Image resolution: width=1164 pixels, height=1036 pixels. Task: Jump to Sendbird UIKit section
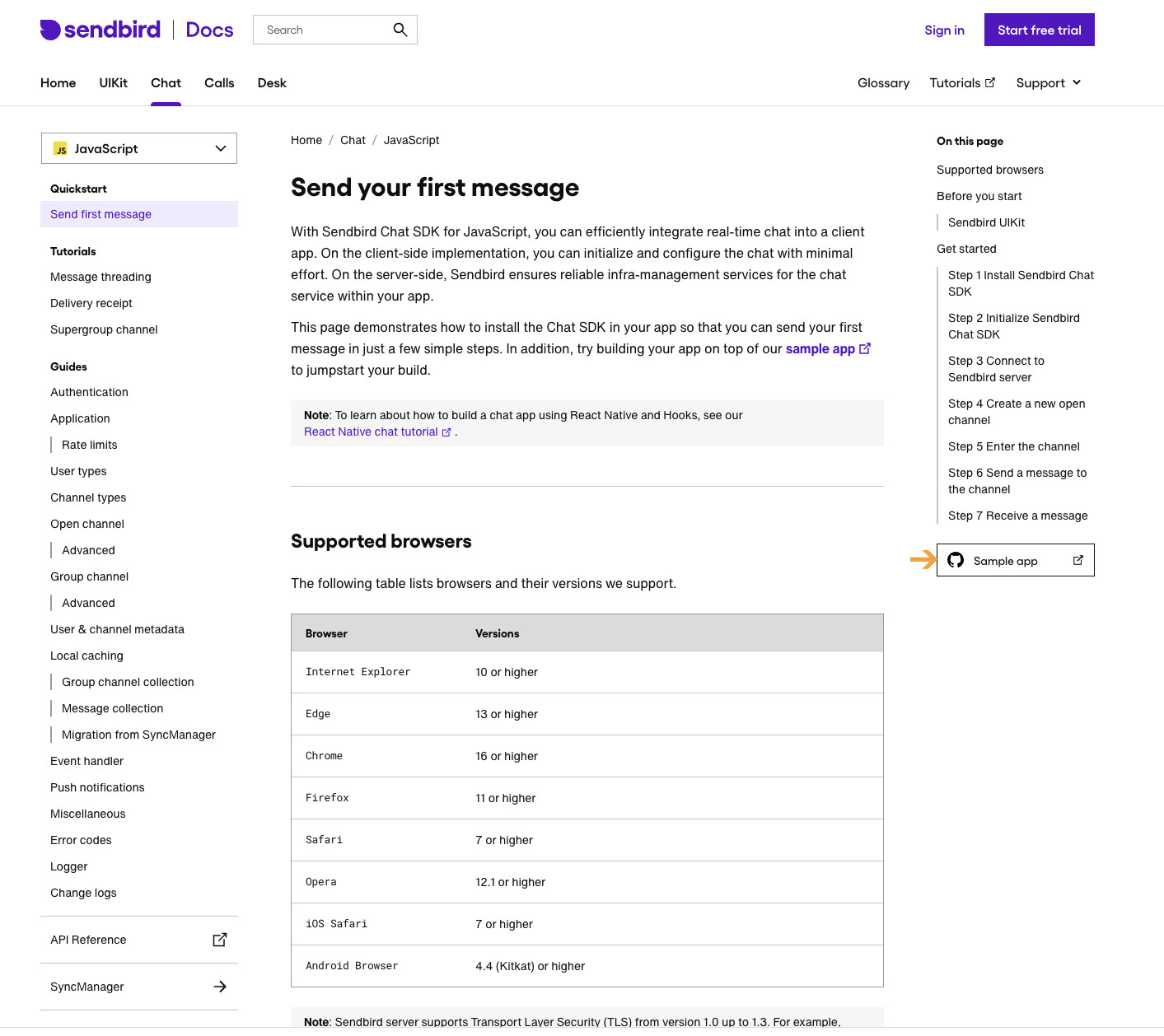(x=986, y=223)
